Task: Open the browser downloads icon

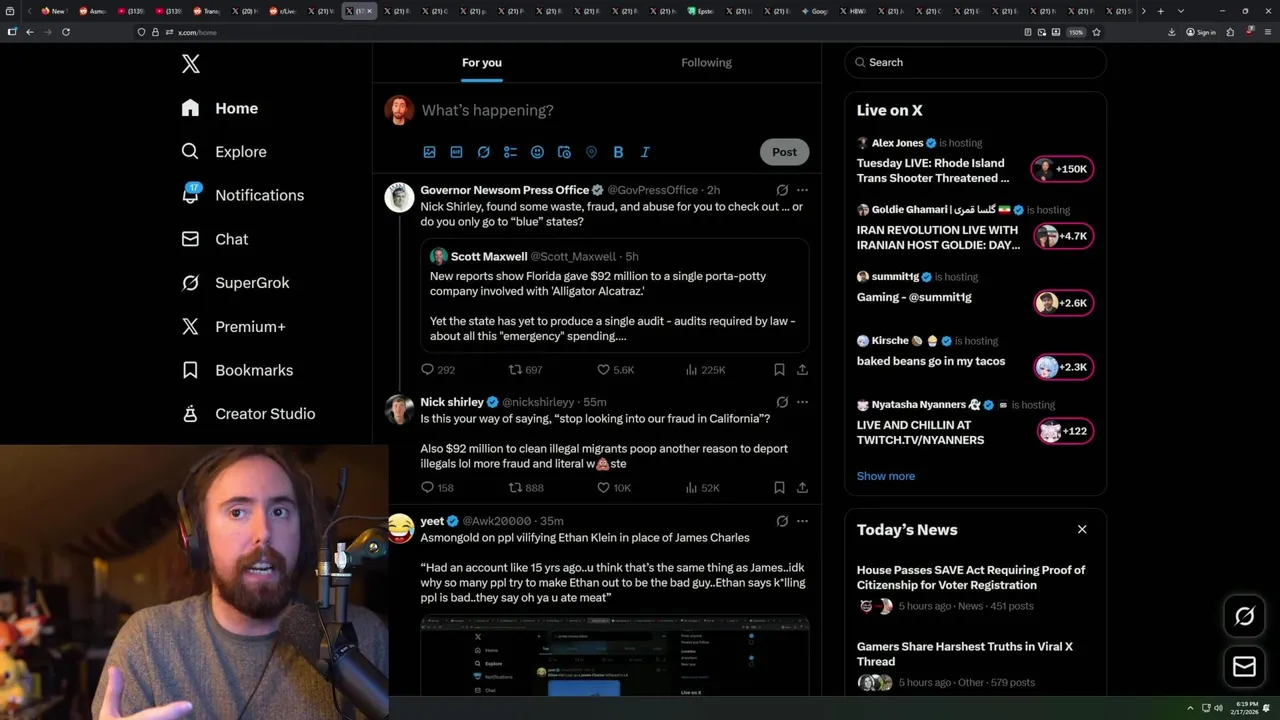Action: pyautogui.click(x=1171, y=32)
